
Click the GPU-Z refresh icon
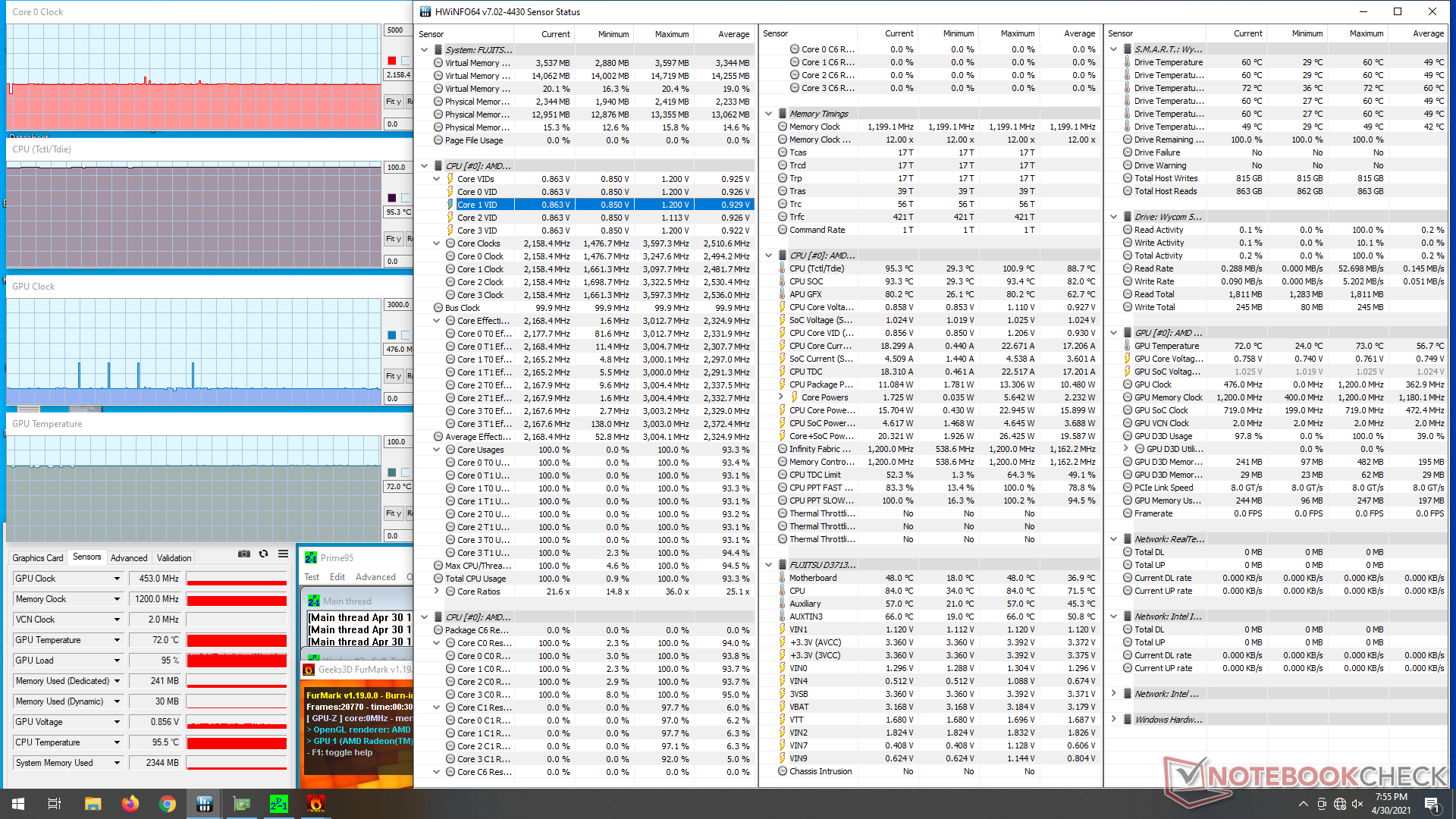264,554
